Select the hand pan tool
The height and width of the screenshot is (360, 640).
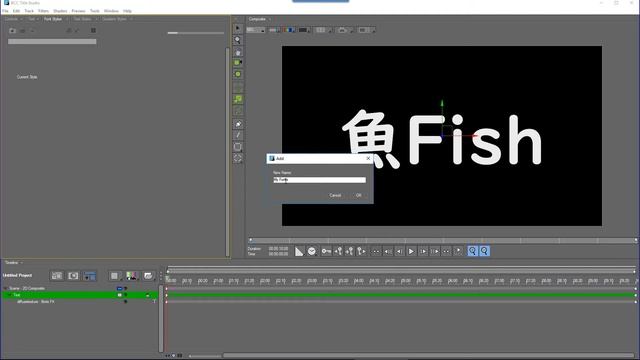(238, 52)
